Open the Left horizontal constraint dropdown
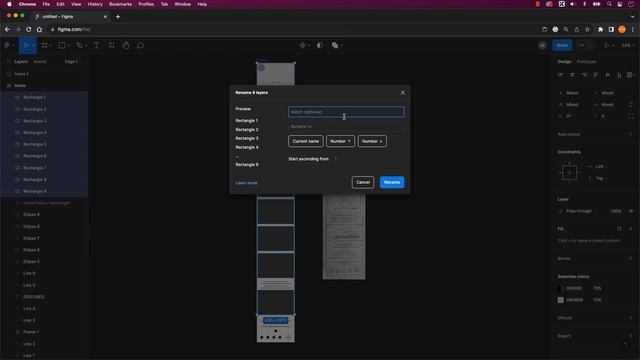Image resolution: width=640 pixels, height=360 pixels. [601, 167]
